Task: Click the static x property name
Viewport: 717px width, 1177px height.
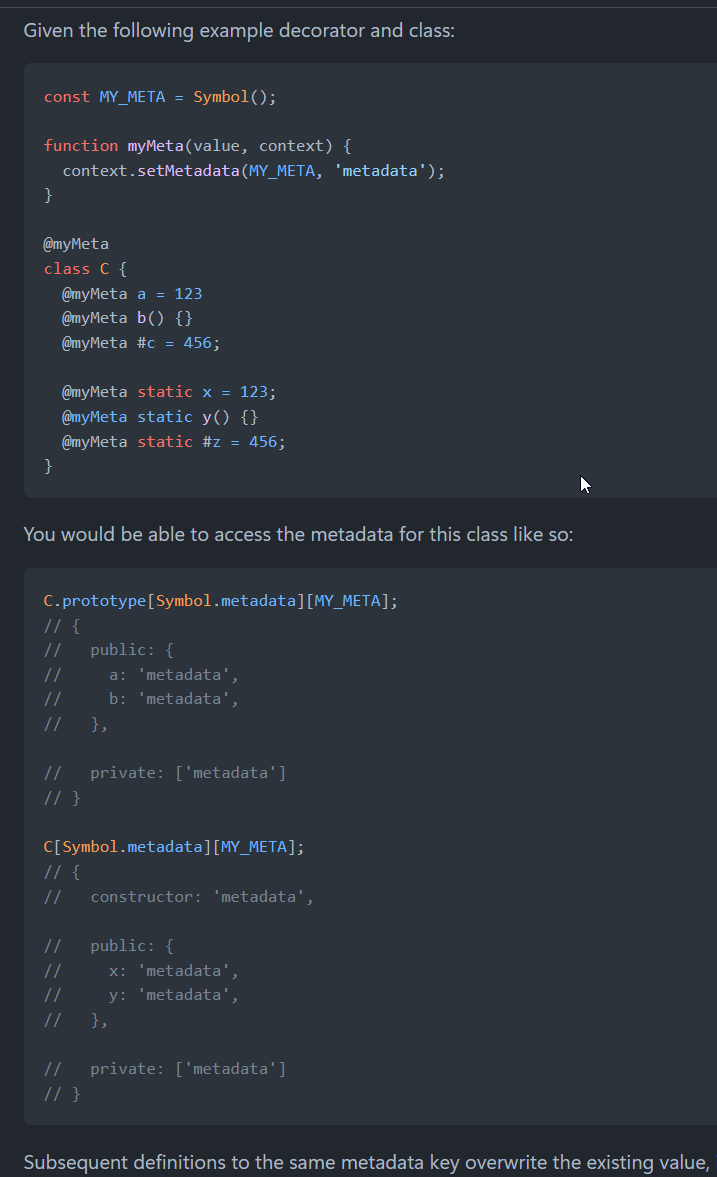Action: click(206, 392)
